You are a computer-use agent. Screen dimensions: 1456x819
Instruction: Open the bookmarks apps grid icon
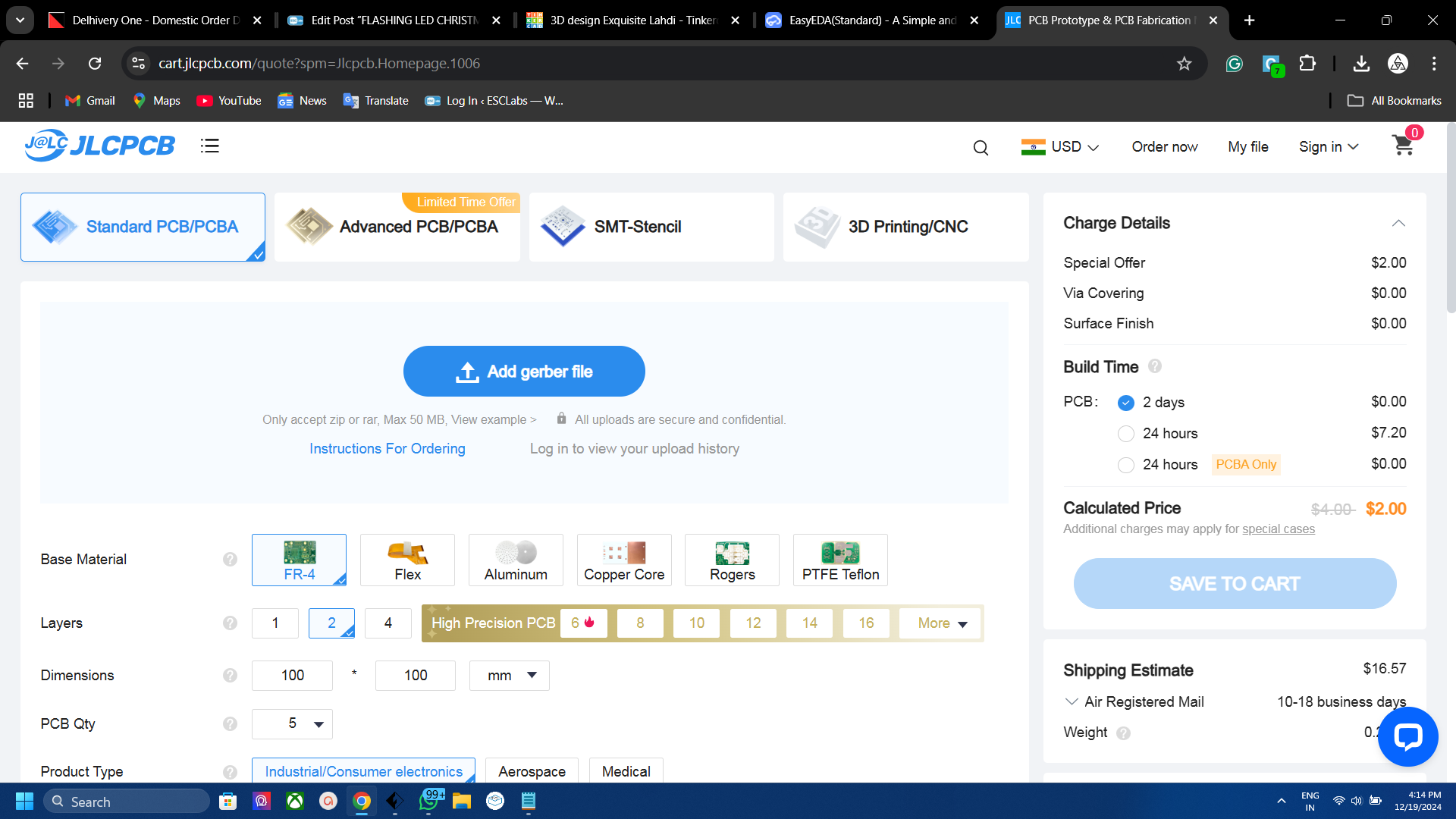click(26, 100)
